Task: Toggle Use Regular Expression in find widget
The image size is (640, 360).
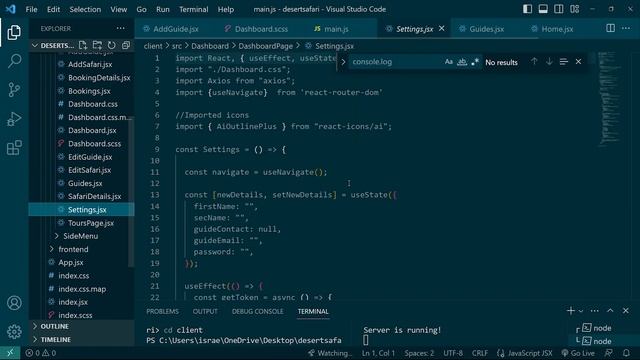Action: [x=475, y=62]
